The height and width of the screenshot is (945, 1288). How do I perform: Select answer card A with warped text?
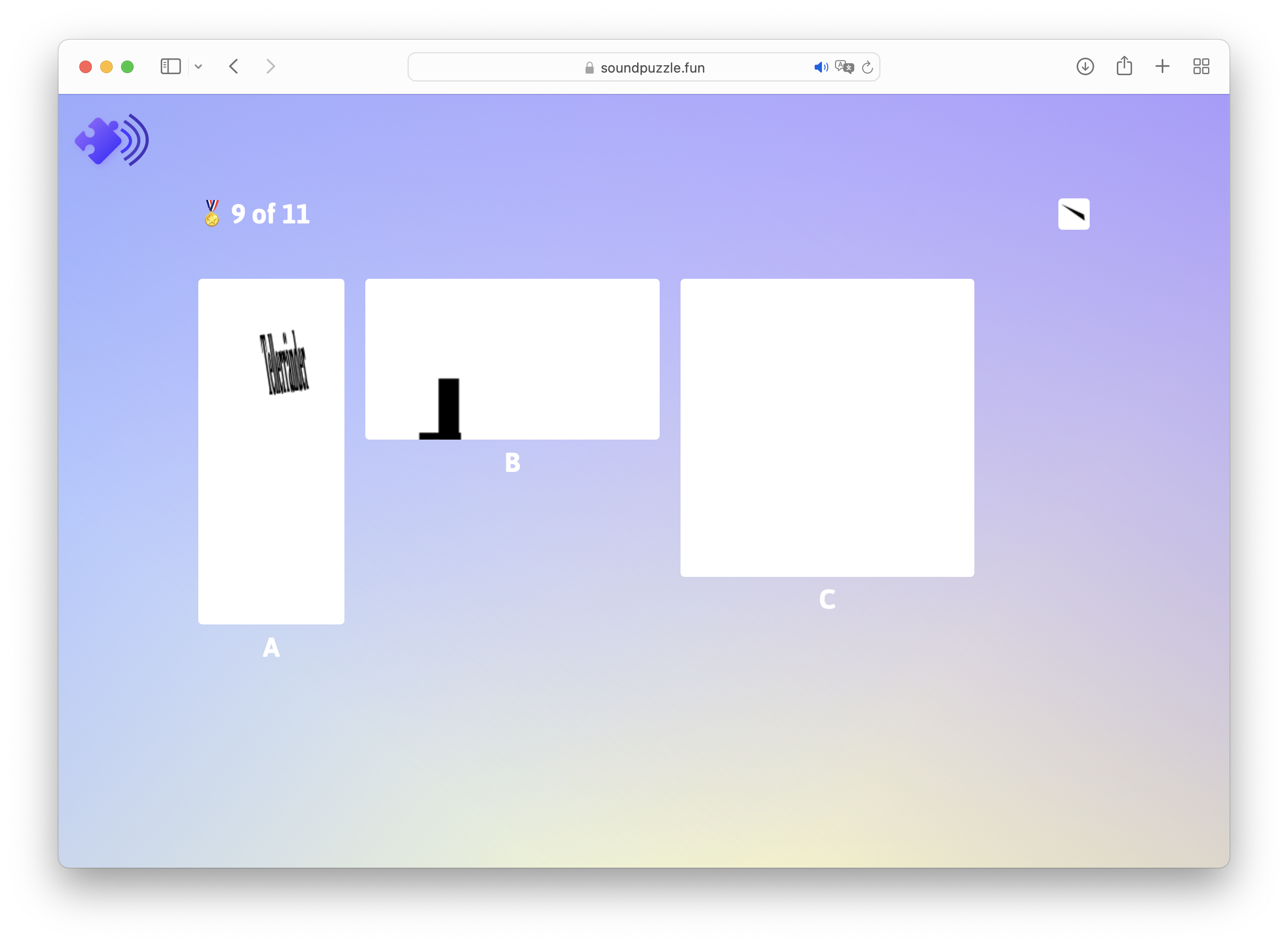[271, 451]
